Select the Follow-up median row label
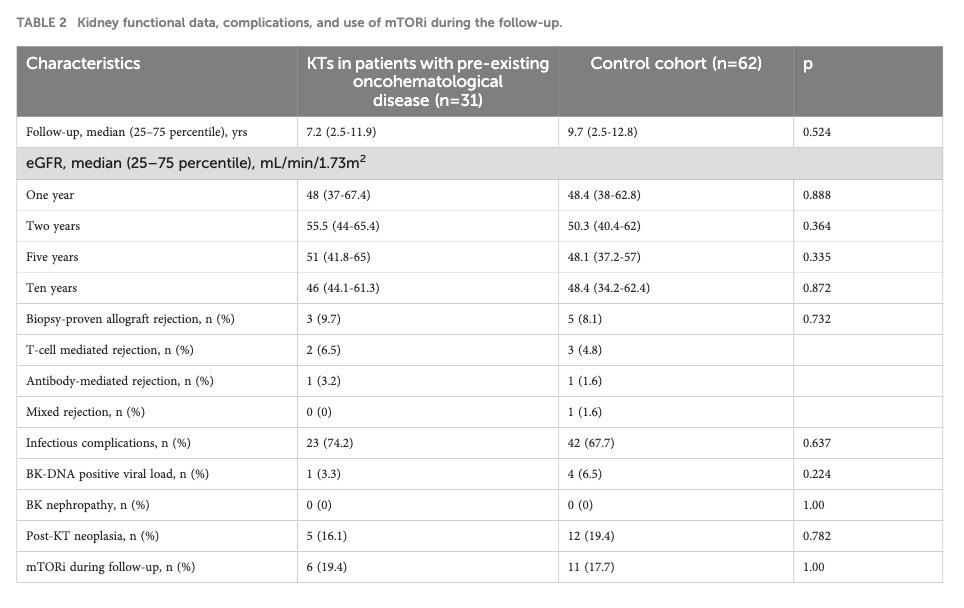 pos(136,132)
